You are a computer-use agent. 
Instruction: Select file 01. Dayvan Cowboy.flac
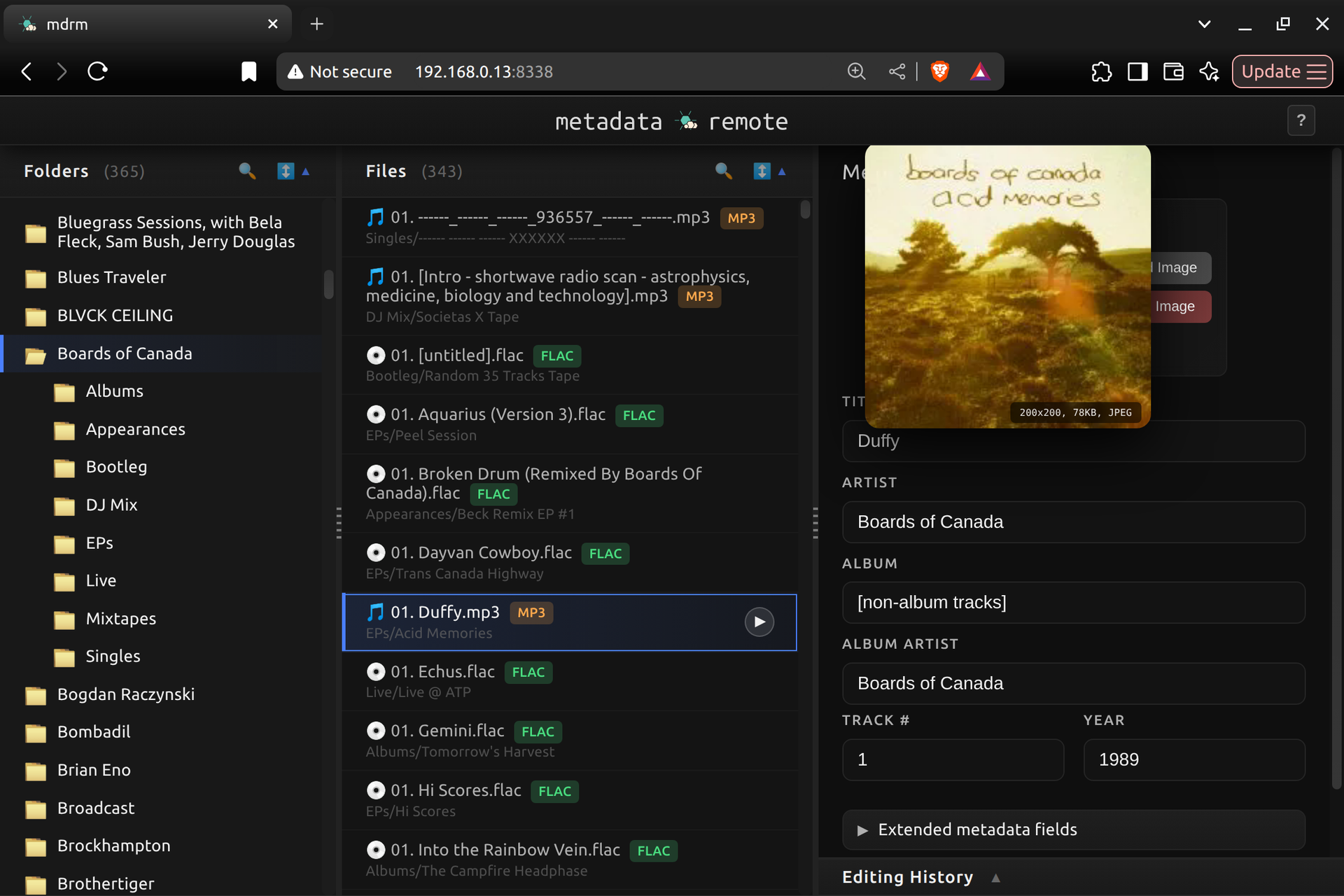pos(569,562)
